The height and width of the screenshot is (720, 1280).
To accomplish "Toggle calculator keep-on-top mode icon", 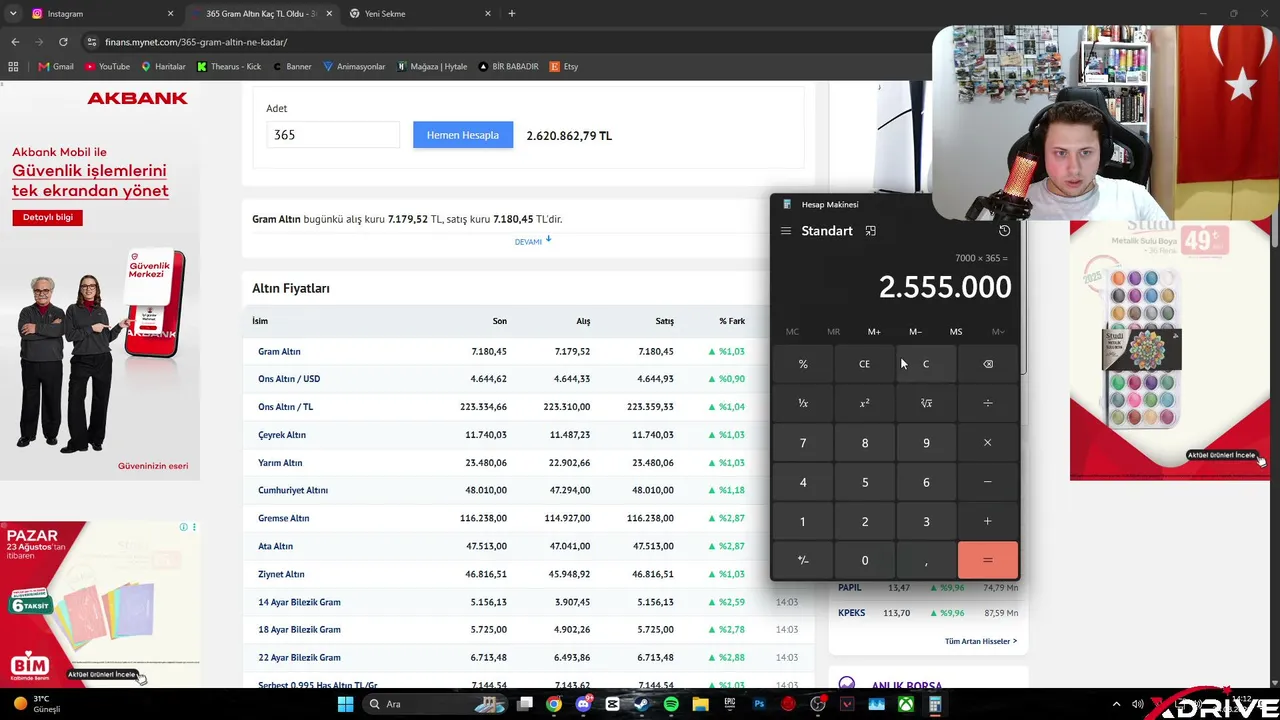I will (x=870, y=231).
